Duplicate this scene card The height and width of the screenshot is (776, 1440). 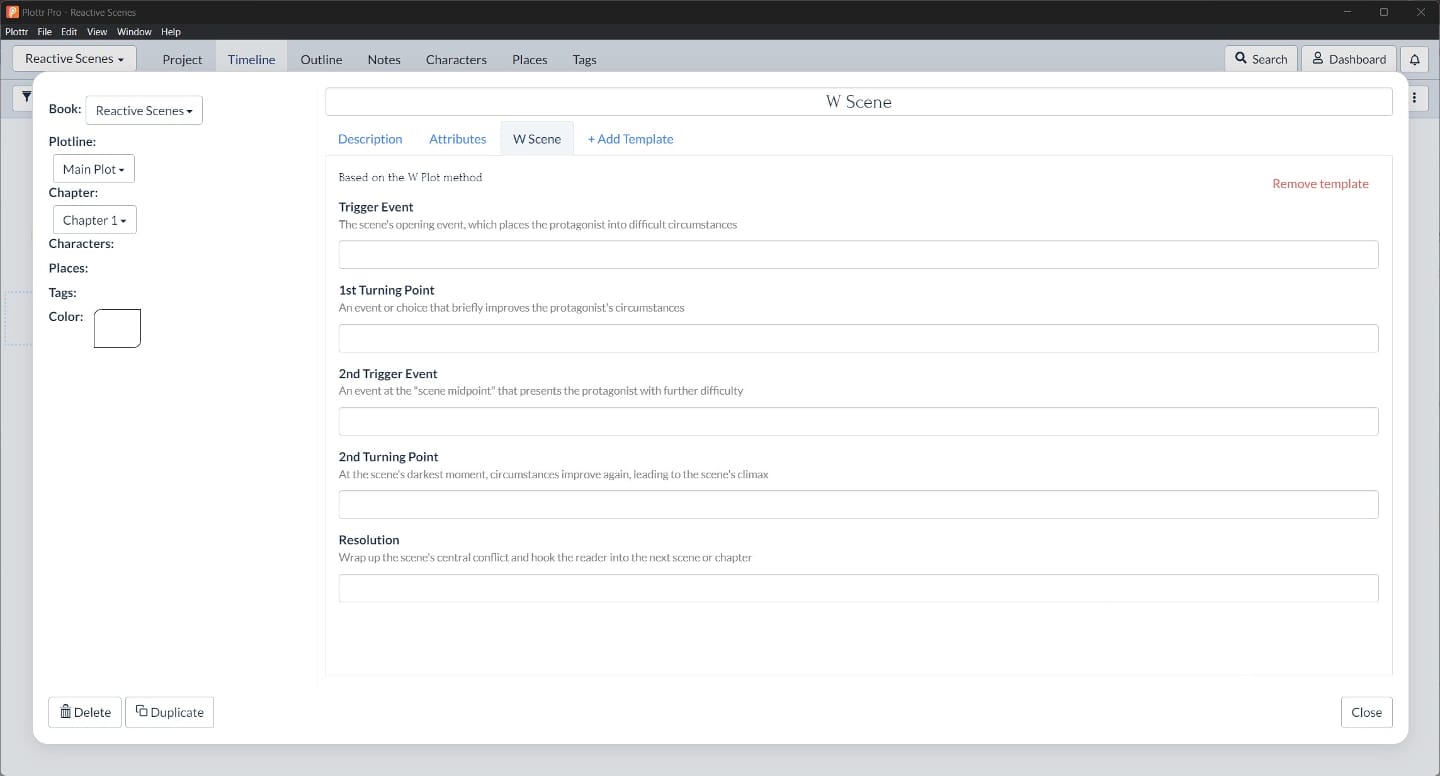(x=169, y=712)
